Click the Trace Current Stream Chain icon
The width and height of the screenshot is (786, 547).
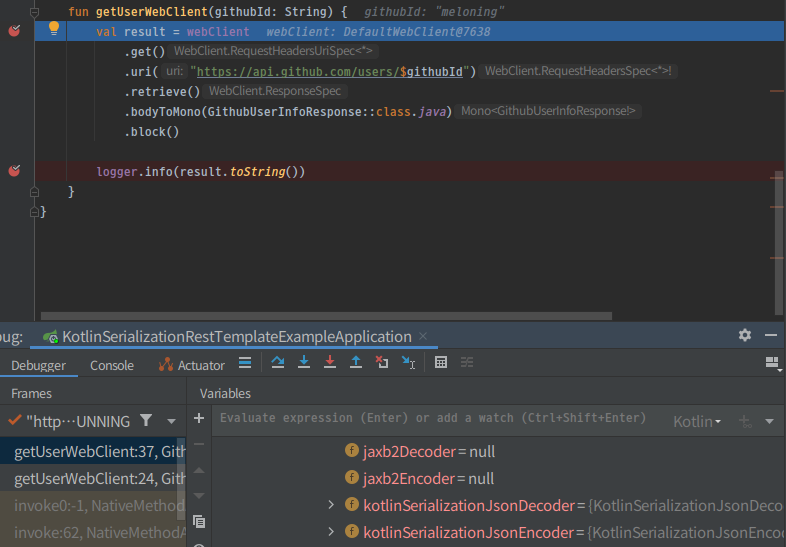point(467,362)
